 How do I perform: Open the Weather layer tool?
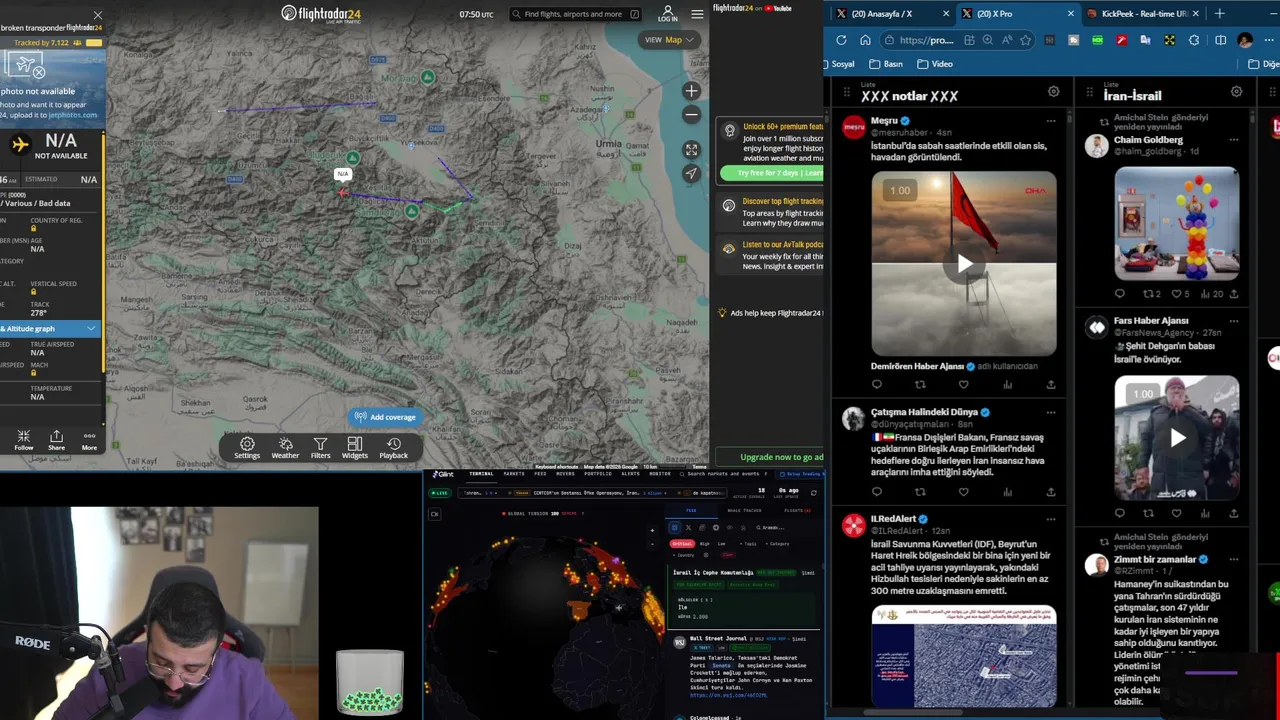[x=285, y=448]
